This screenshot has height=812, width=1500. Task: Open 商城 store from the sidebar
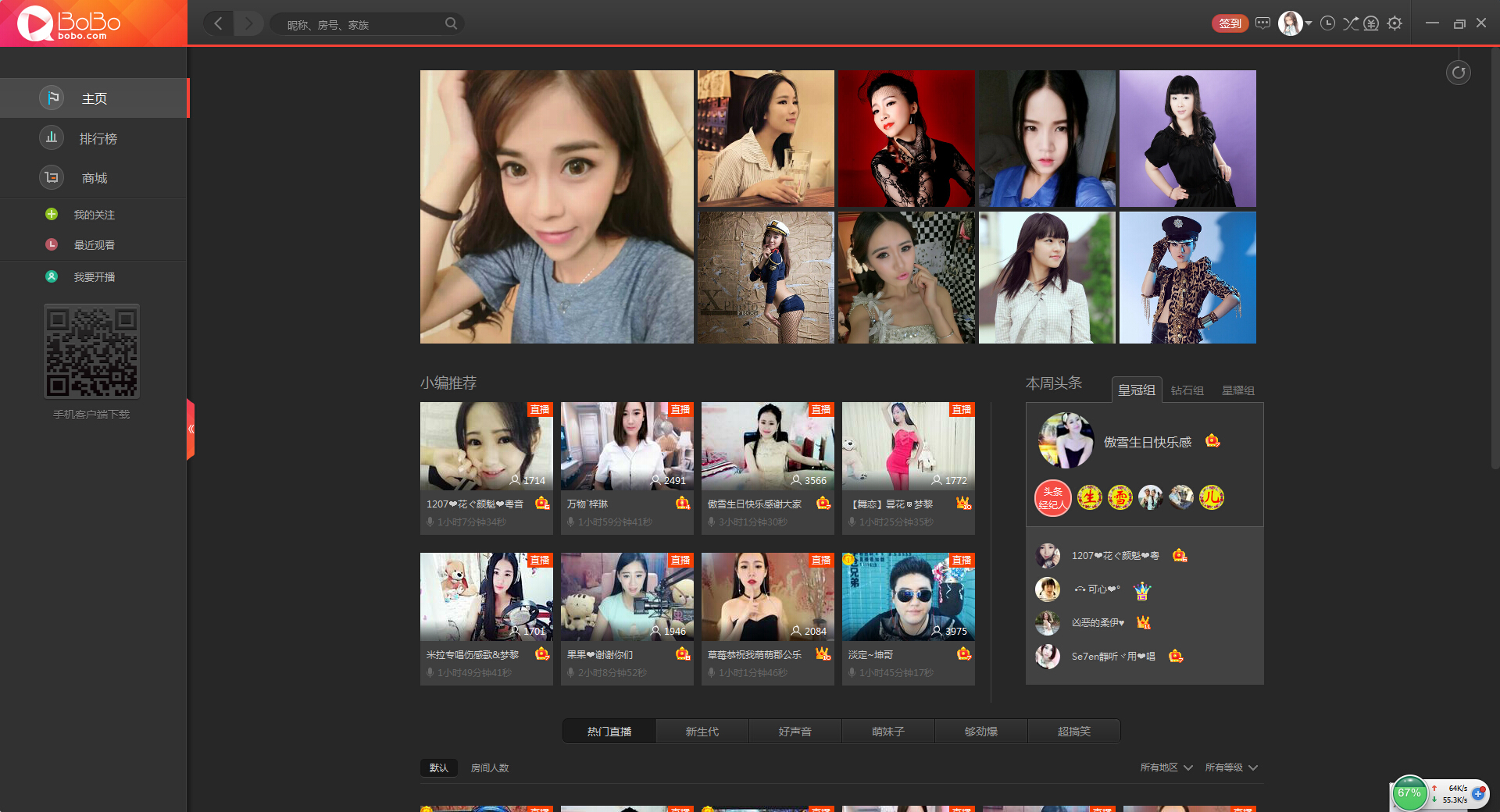pos(94,178)
